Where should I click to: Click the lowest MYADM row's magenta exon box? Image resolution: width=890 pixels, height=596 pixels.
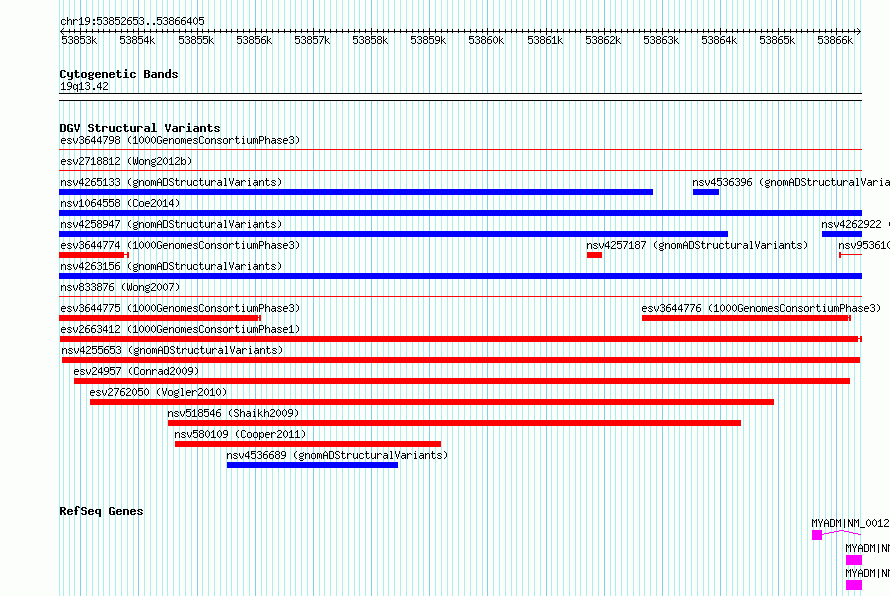point(854,585)
